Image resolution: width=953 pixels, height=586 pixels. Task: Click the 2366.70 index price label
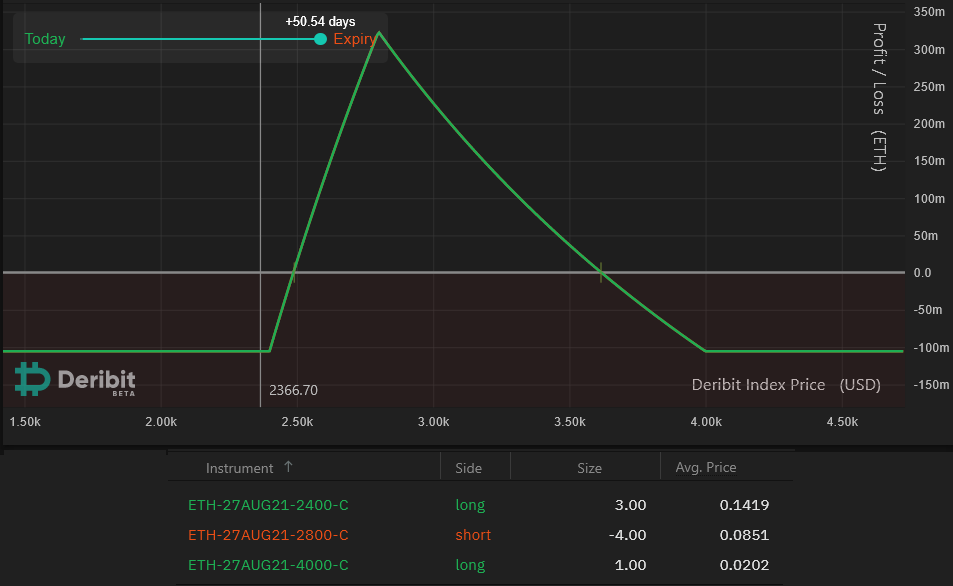click(x=293, y=390)
